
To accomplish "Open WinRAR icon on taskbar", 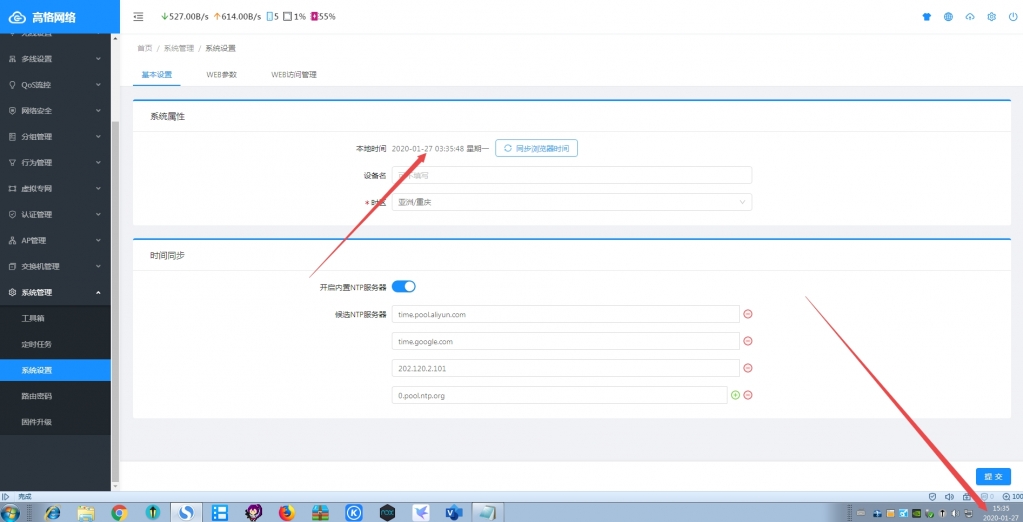I will point(320,513).
